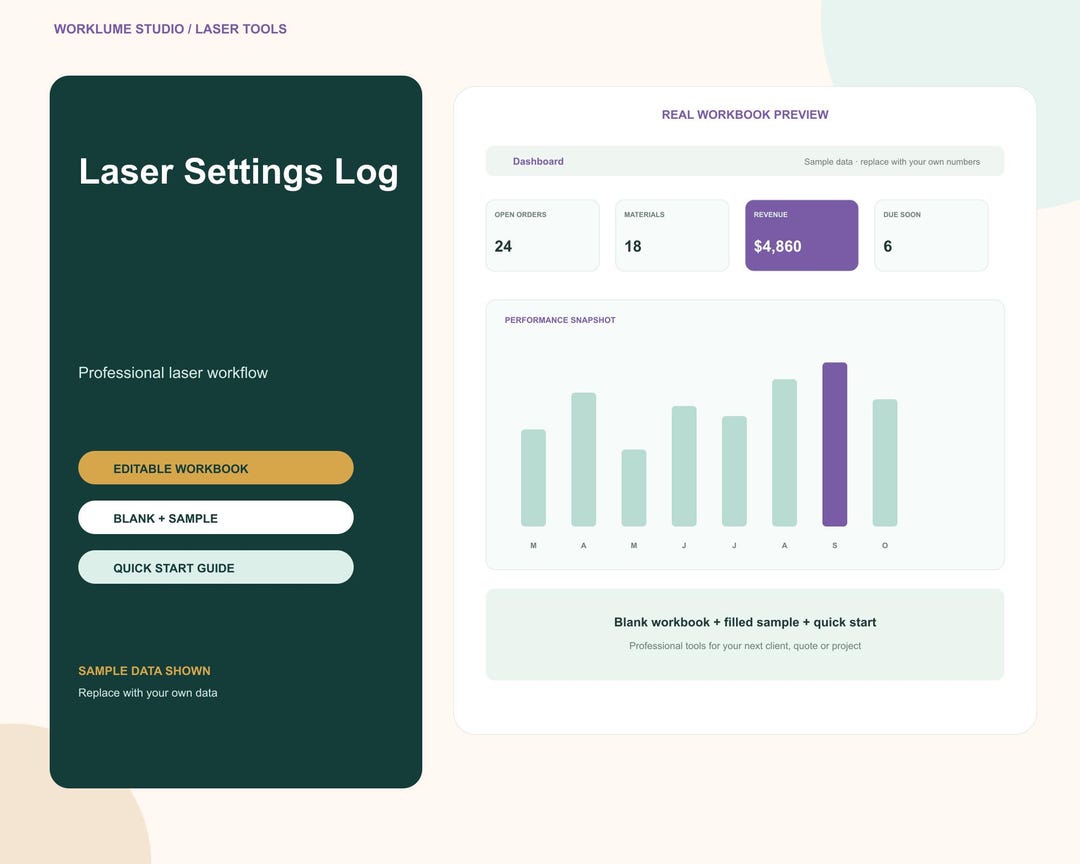Click the PERFORMANCE SNAPSHOT label

(560, 320)
